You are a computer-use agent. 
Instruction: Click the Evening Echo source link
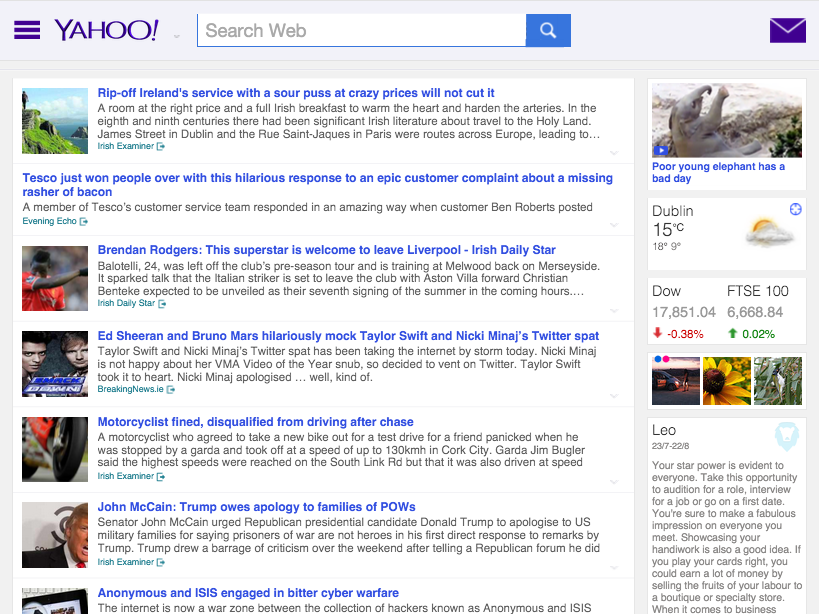click(50, 221)
